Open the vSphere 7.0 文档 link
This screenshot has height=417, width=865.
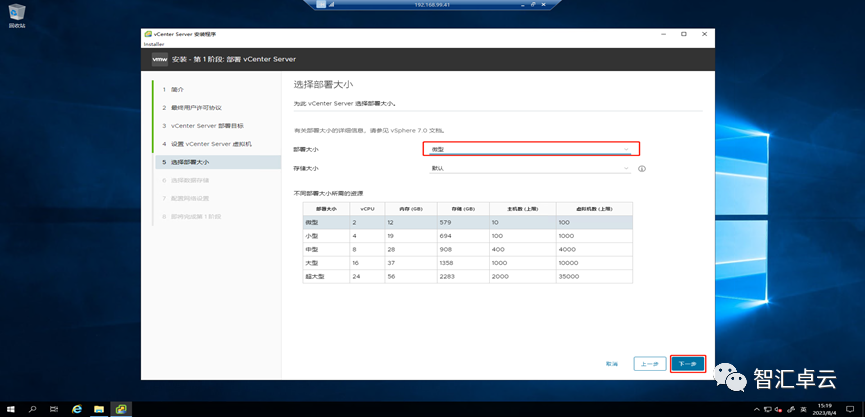point(417,131)
